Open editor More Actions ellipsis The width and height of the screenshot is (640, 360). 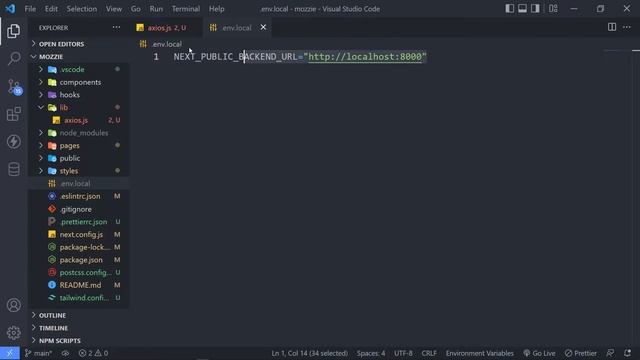pyautogui.click(x=627, y=27)
